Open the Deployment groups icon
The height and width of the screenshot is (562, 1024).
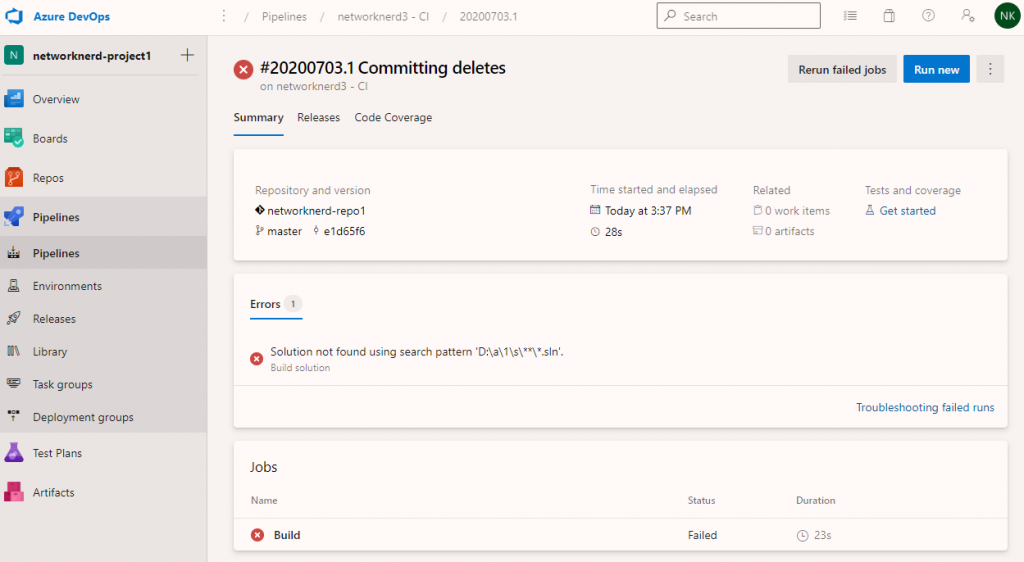(x=14, y=416)
